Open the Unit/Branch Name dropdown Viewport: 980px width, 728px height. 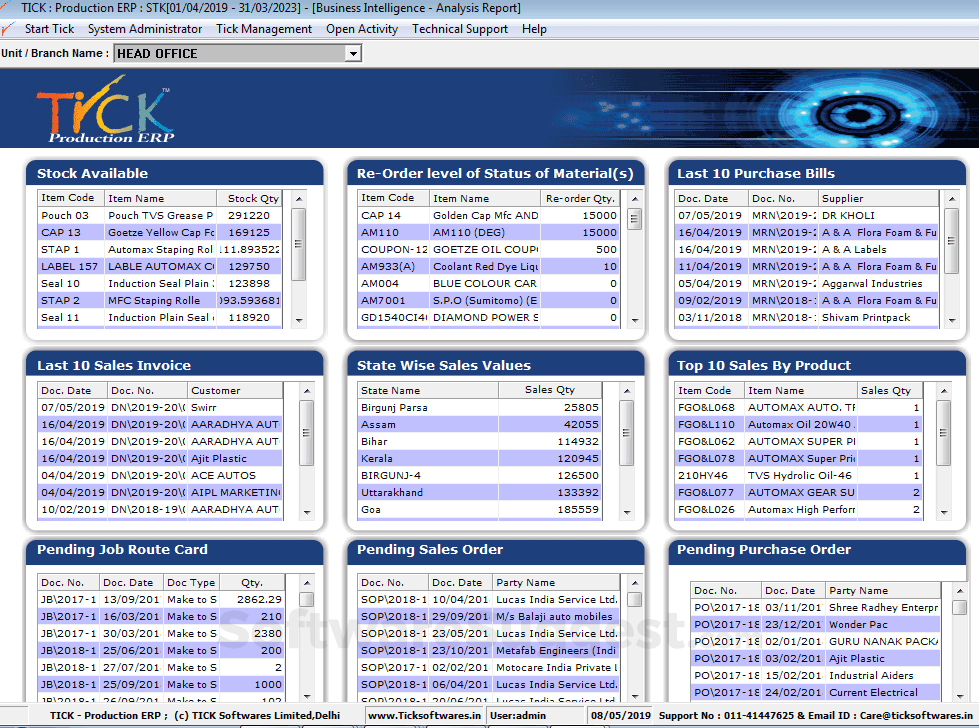354,53
